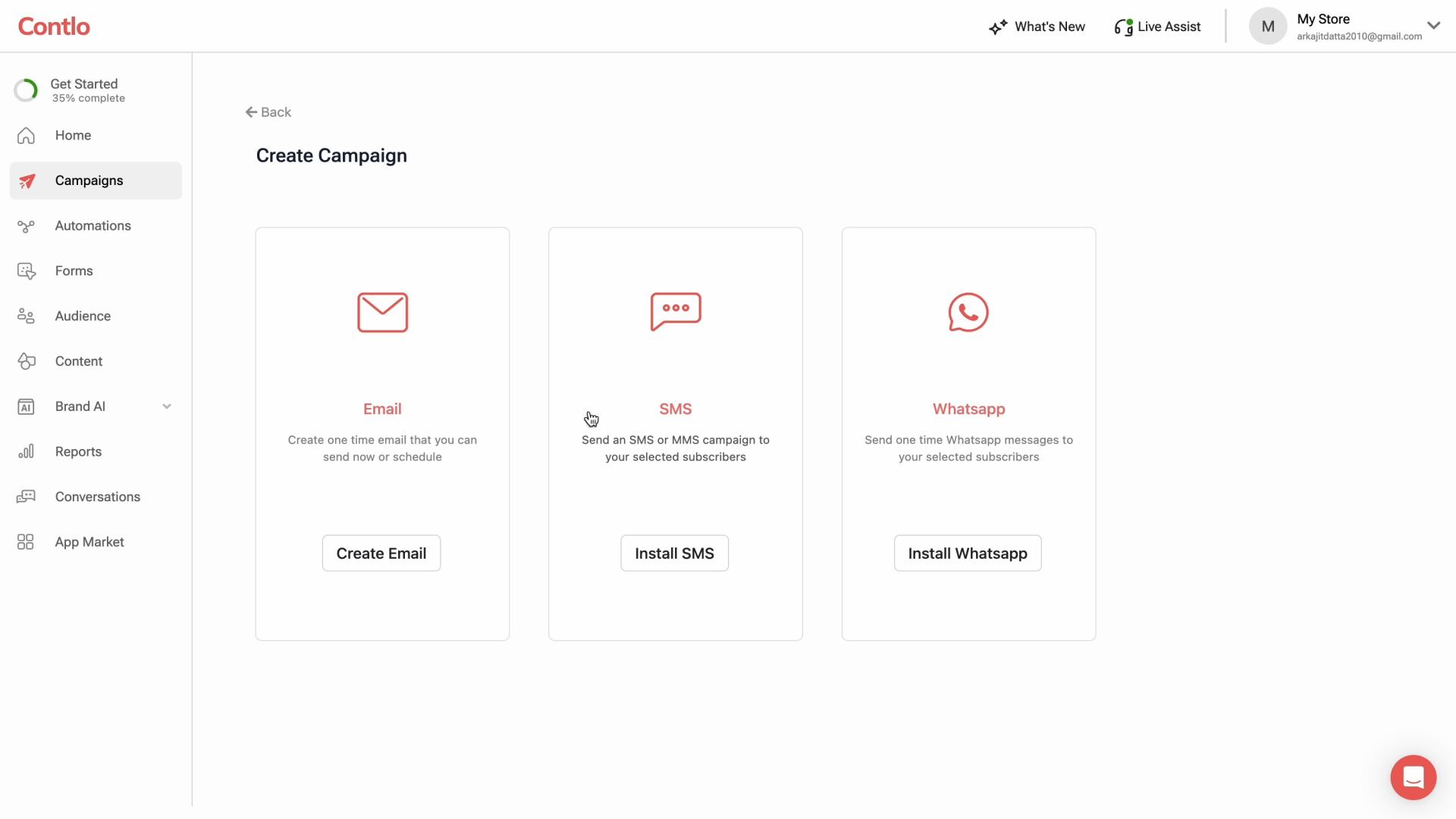Click the Create Campaign heading
Viewport: 1456px width, 819px height.
click(331, 155)
